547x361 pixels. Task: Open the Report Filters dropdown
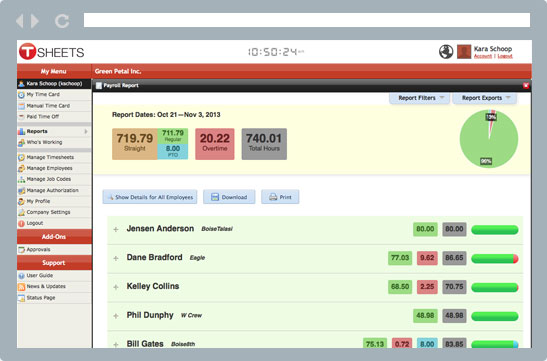(420, 98)
